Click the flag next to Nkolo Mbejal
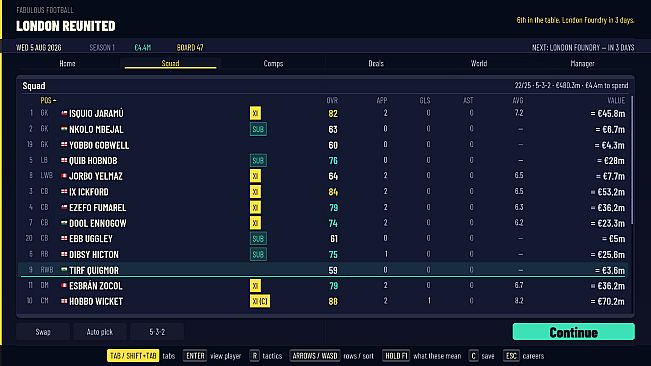The image size is (651, 366). [64, 129]
